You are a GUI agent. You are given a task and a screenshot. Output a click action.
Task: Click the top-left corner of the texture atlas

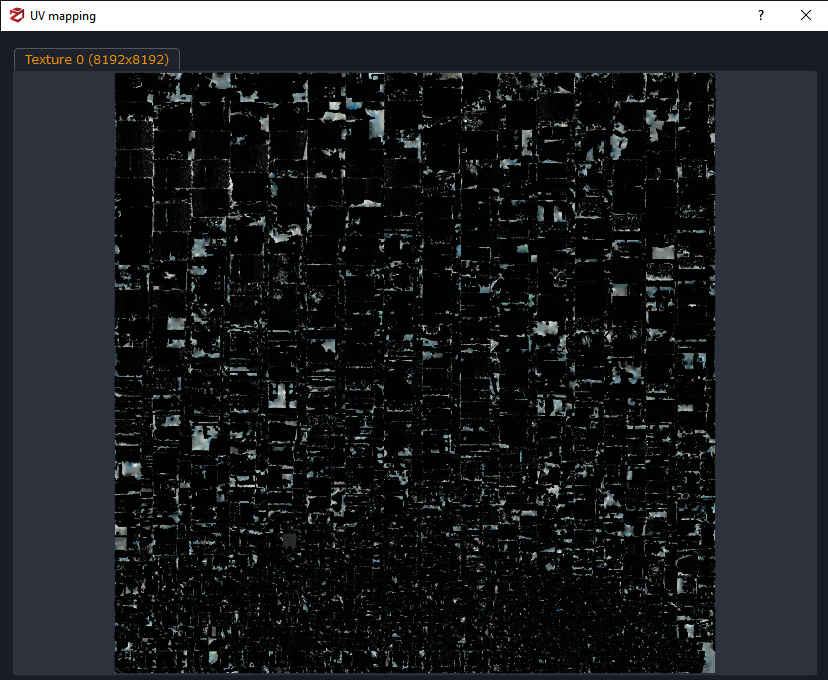(118, 76)
